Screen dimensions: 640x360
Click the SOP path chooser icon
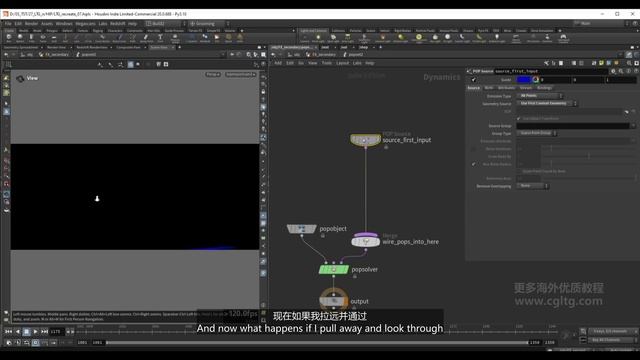[x=627, y=111]
